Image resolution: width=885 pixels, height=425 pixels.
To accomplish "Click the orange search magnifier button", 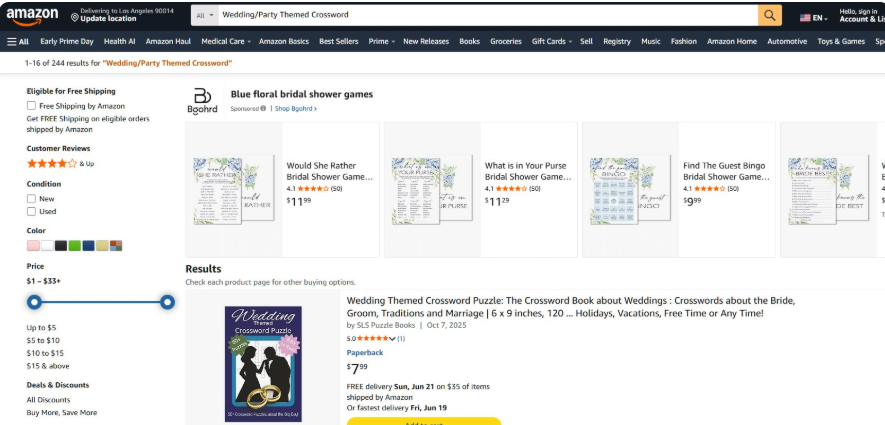I will [x=770, y=15].
